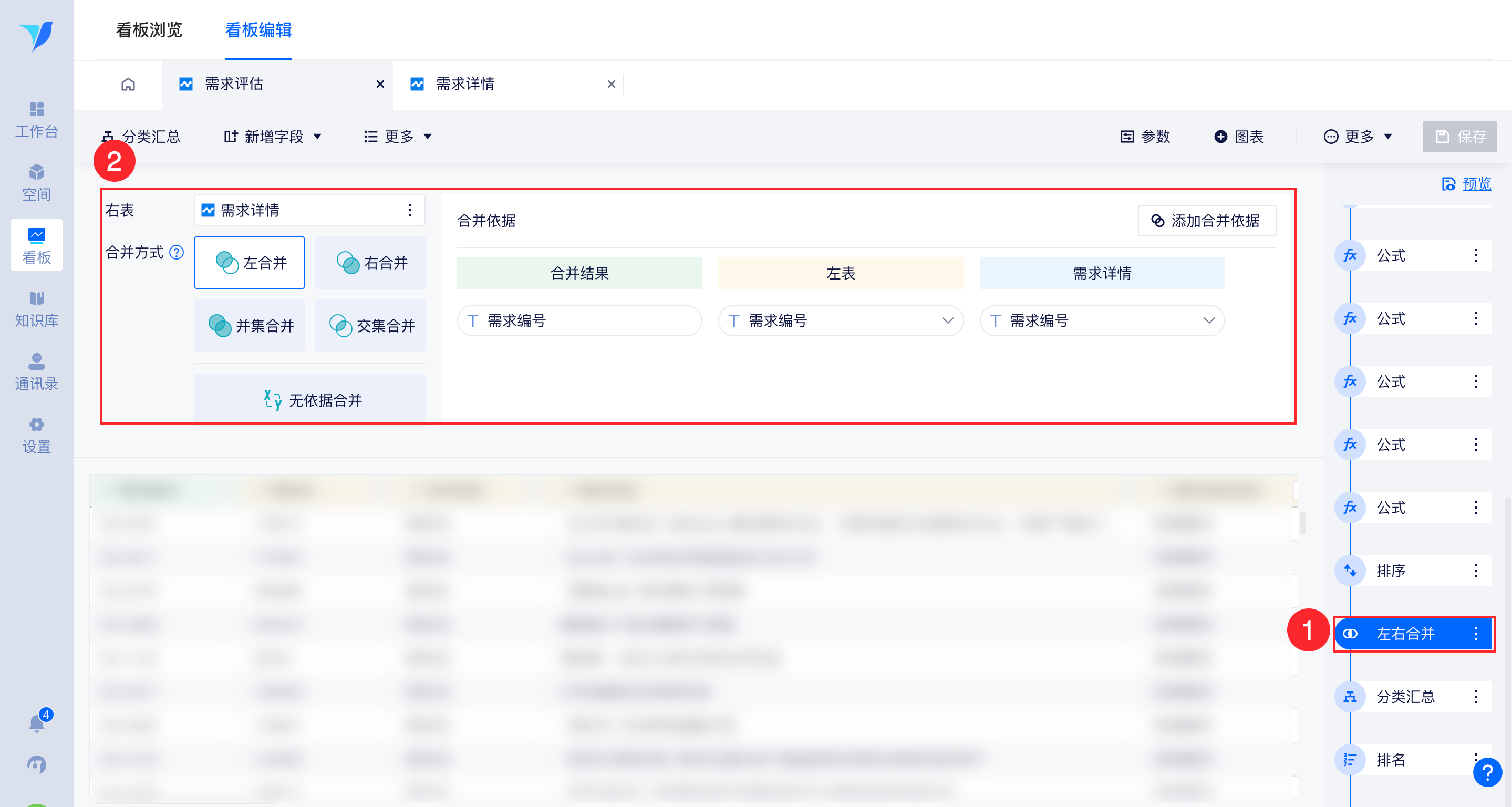
Task: Switch to the 看板浏览 tab
Action: point(149,30)
